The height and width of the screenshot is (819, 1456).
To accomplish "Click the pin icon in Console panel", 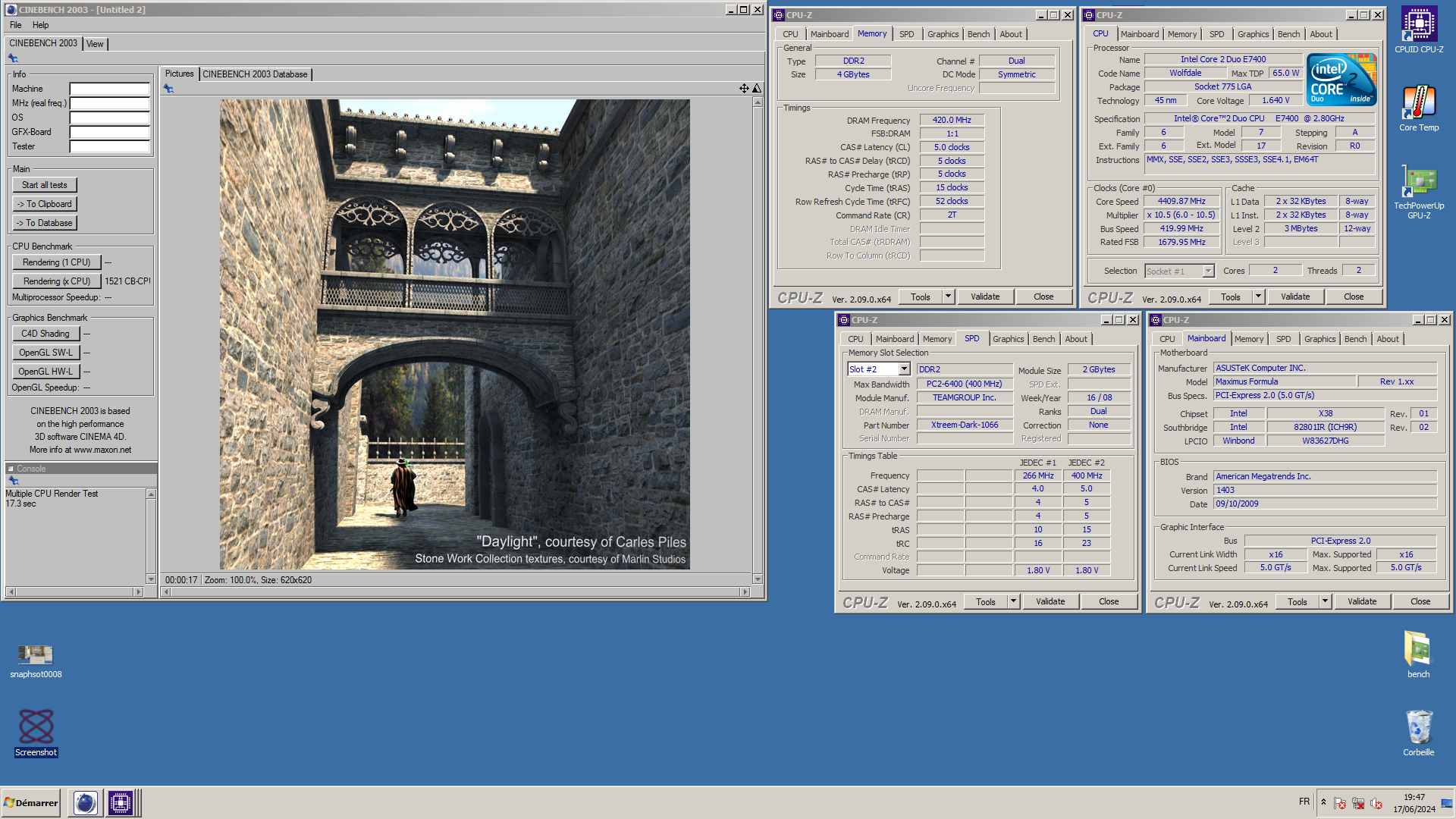I will coord(13,480).
